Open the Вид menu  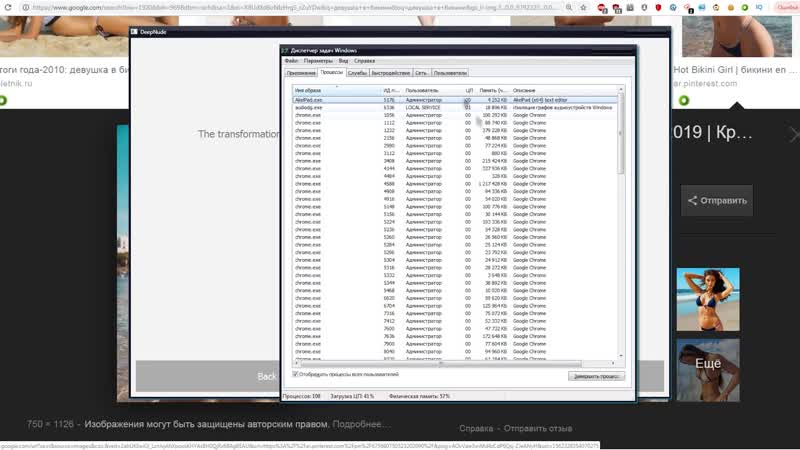click(x=343, y=61)
